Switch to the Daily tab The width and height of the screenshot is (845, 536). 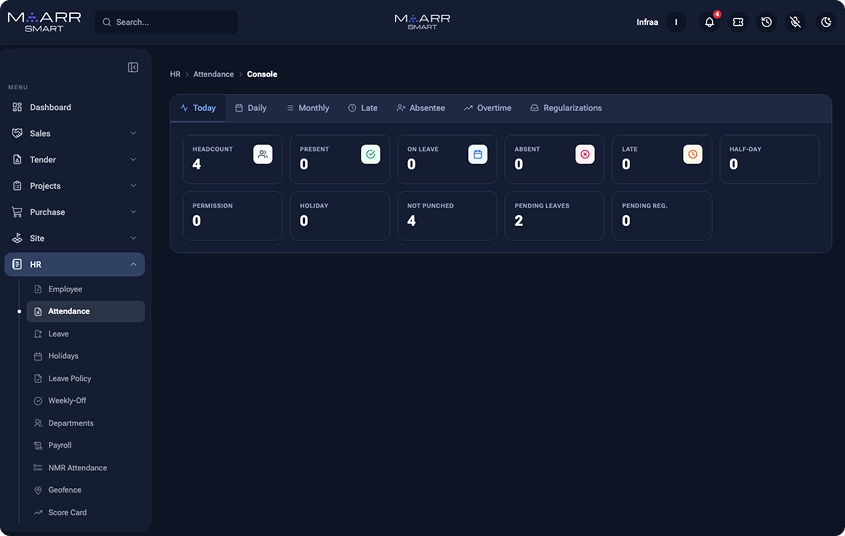[251, 108]
